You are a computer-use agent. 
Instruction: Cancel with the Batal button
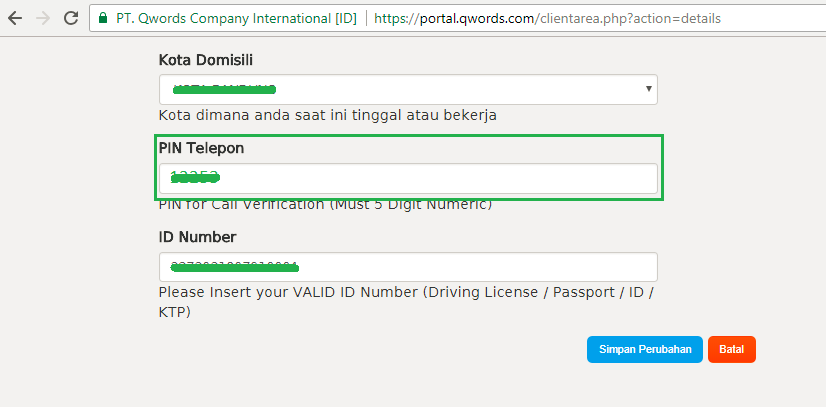tap(731, 349)
